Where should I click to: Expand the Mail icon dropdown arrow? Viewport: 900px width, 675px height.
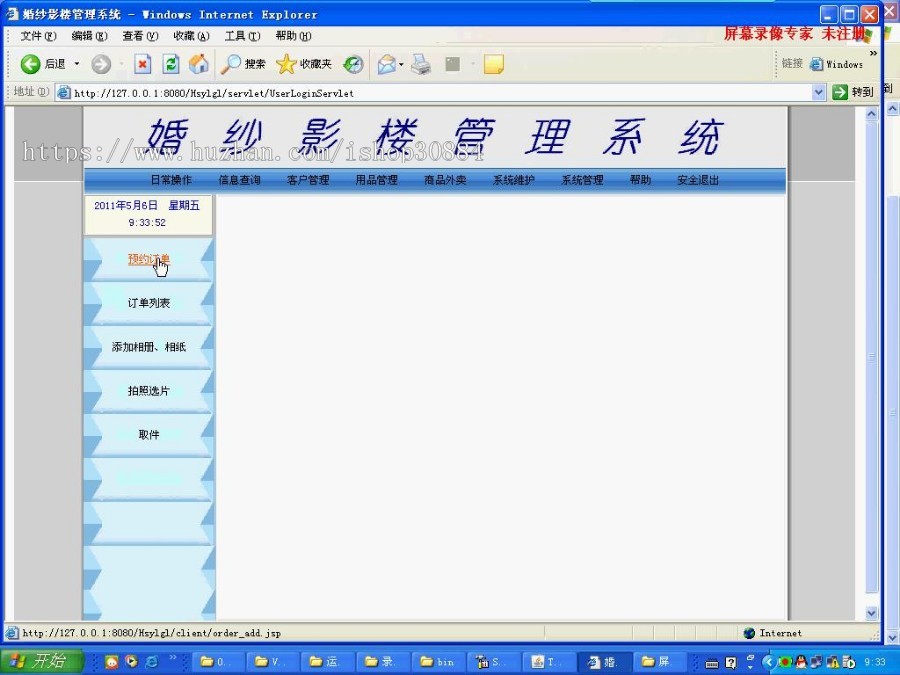point(401,63)
